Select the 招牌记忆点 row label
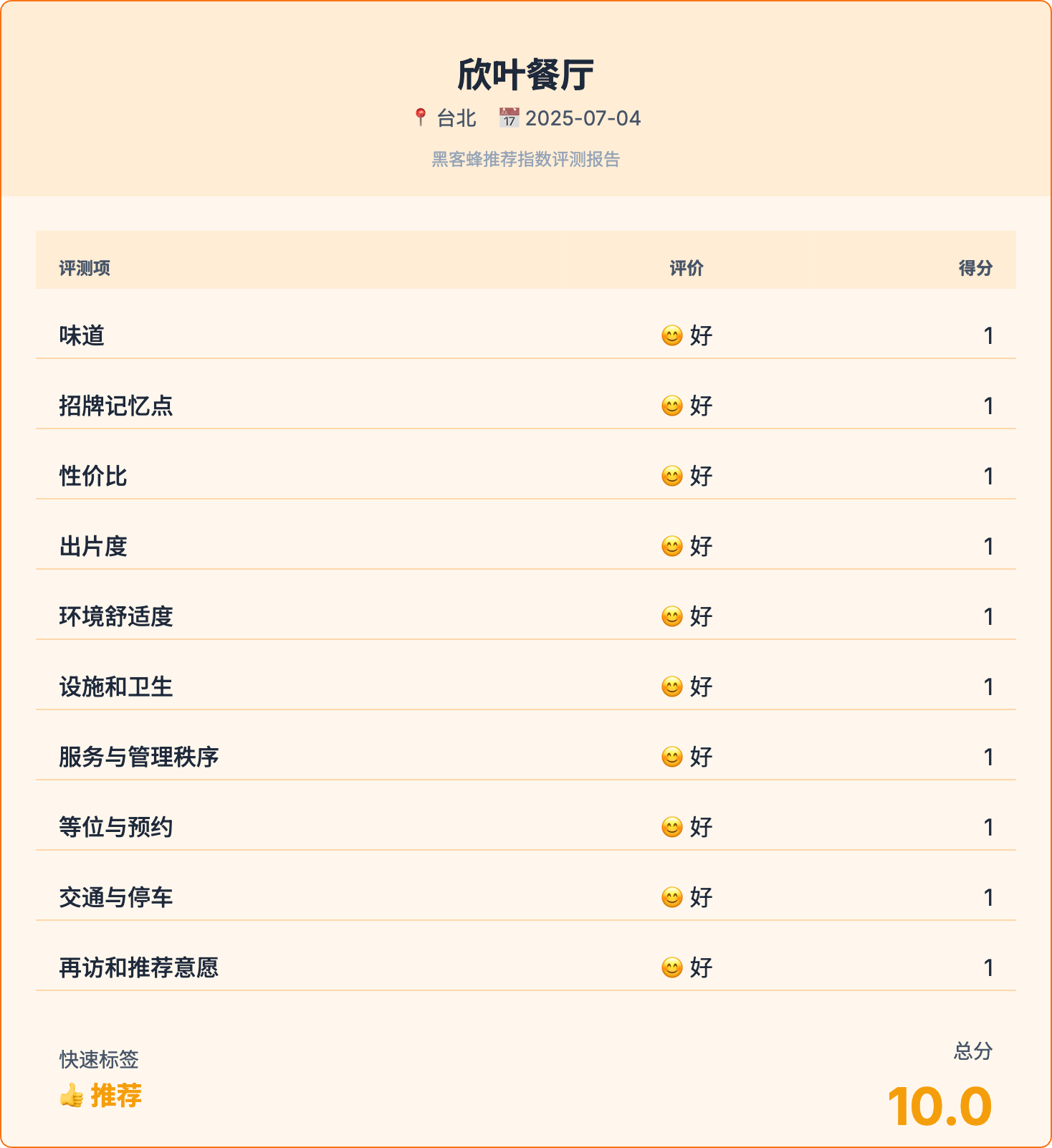This screenshot has height=1148, width=1052. pos(116,406)
